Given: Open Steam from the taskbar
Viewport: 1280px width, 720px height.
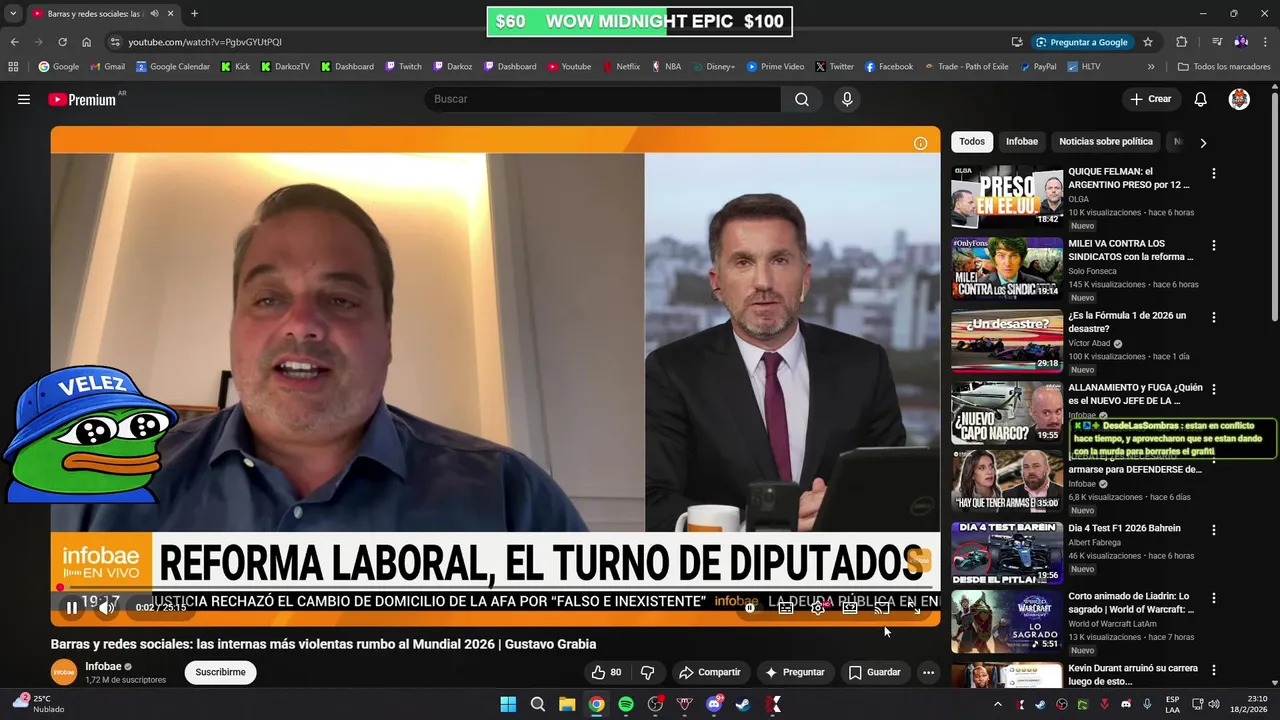Looking at the screenshot, I should pos(743,704).
